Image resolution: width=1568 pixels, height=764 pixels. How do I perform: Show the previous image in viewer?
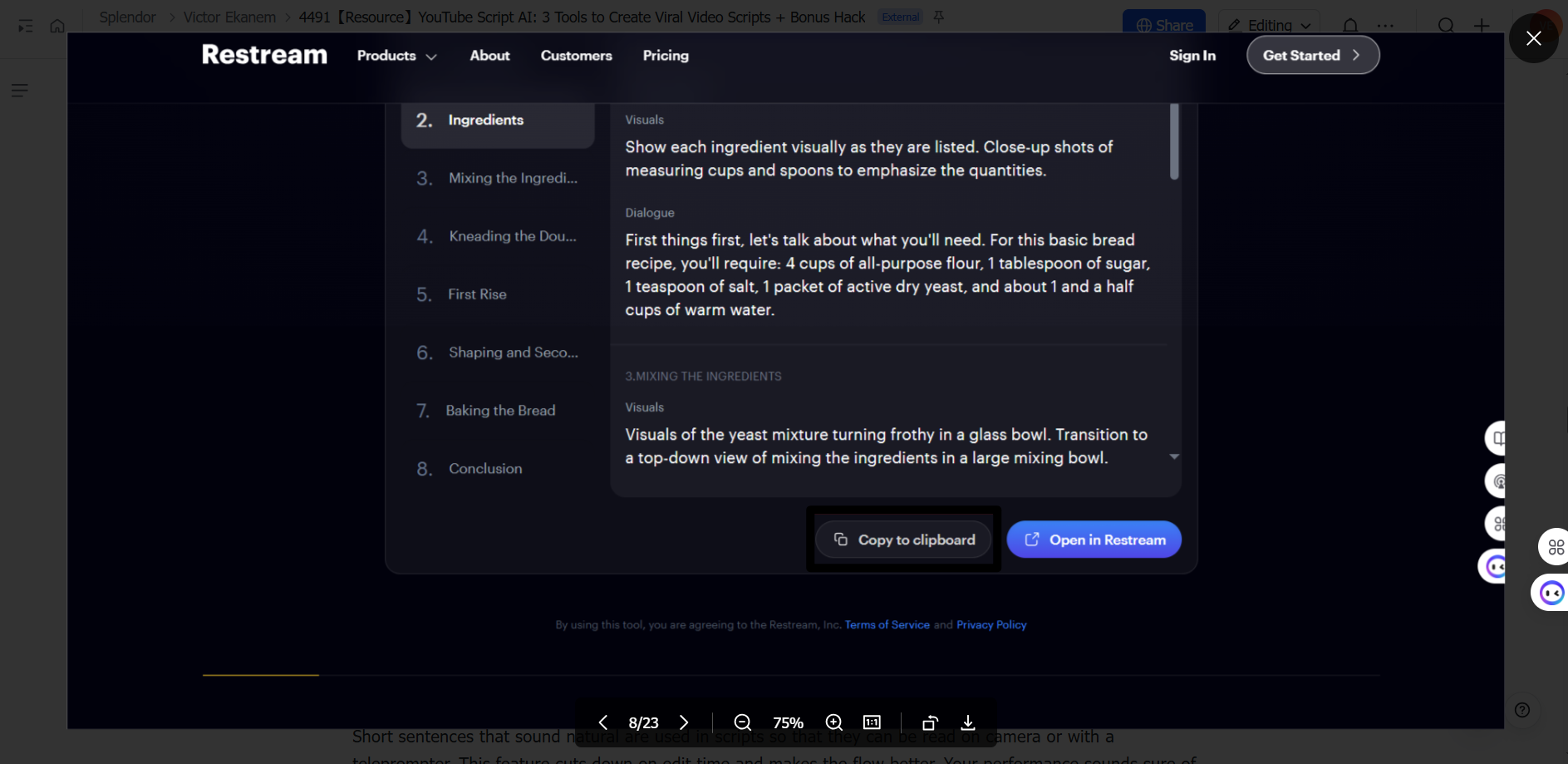click(x=603, y=722)
